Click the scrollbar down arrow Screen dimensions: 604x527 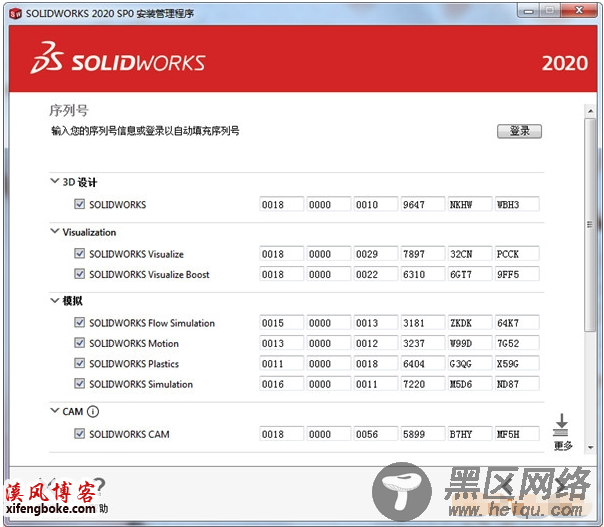[x=591, y=447]
